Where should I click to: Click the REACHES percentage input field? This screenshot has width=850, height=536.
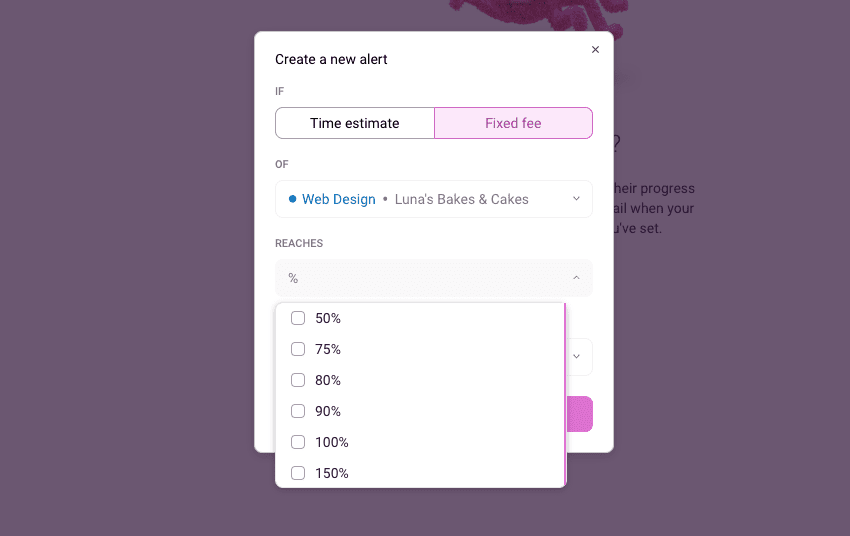point(420,278)
